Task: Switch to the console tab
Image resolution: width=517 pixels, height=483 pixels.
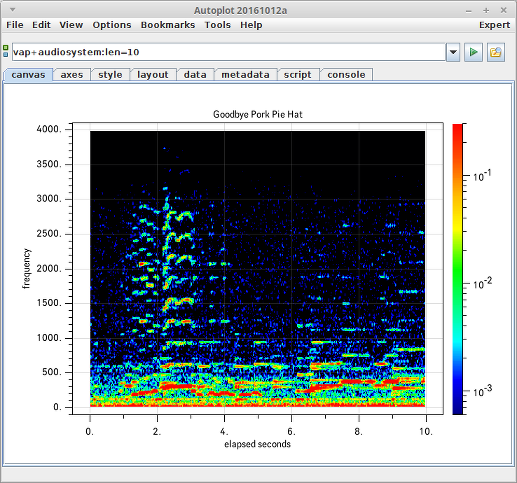Action: pyautogui.click(x=346, y=75)
